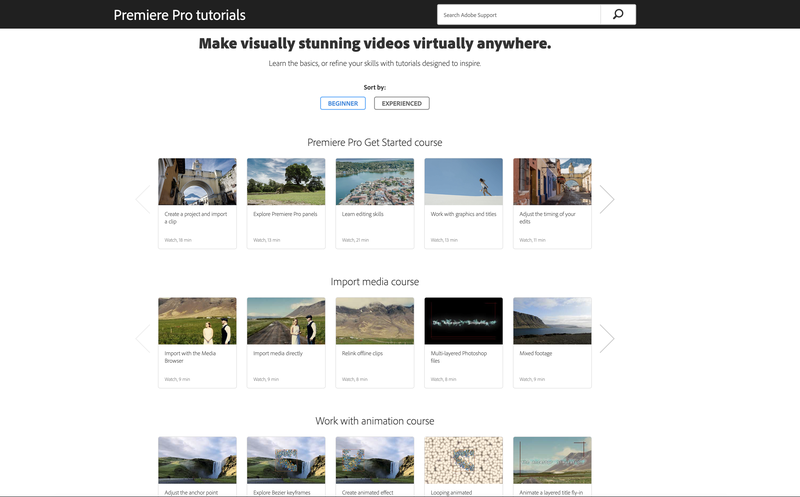
Task: Click the 'Premiere Pro Get Started course' heading
Action: point(375,142)
